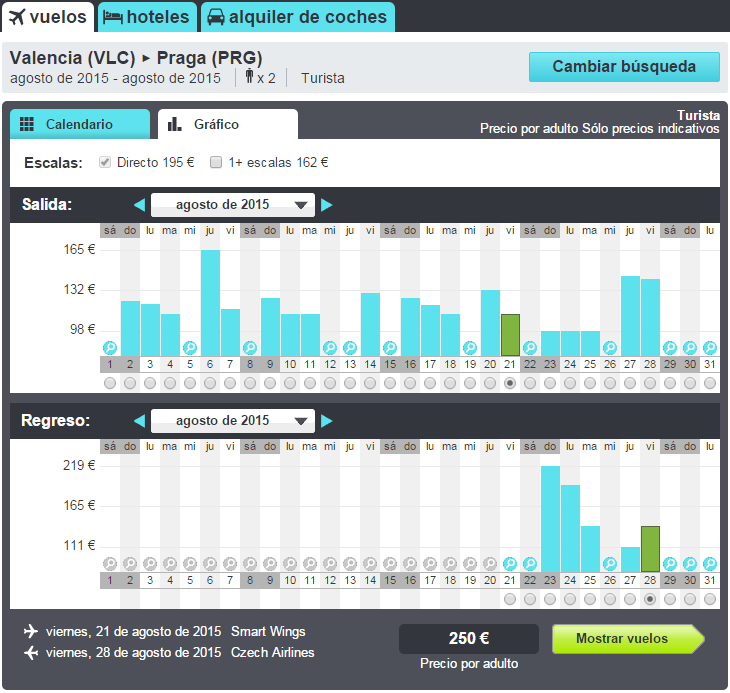Open the Salida month dropdown
730x693 pixels.
pos(233,205)
